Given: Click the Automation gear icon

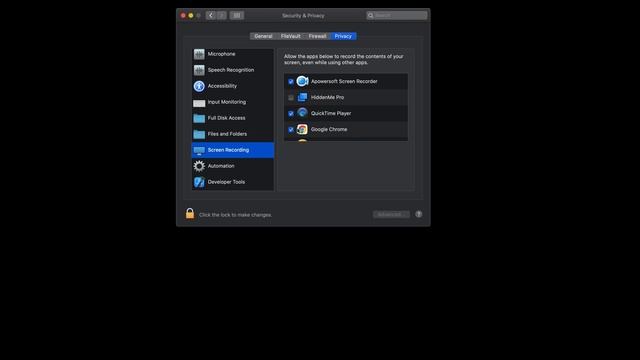Looking at the screenshot, I should pos(199,166).
